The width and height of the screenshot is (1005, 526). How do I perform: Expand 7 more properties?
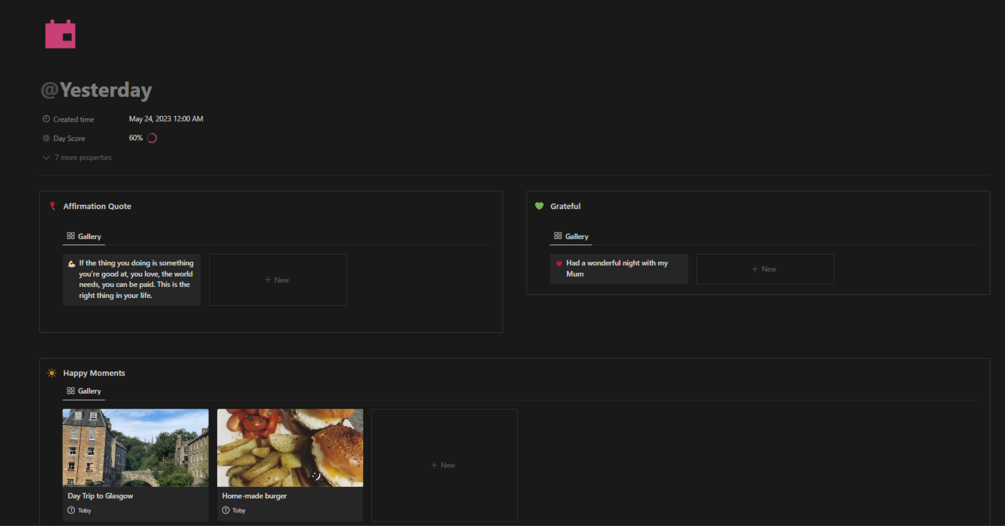77,158
